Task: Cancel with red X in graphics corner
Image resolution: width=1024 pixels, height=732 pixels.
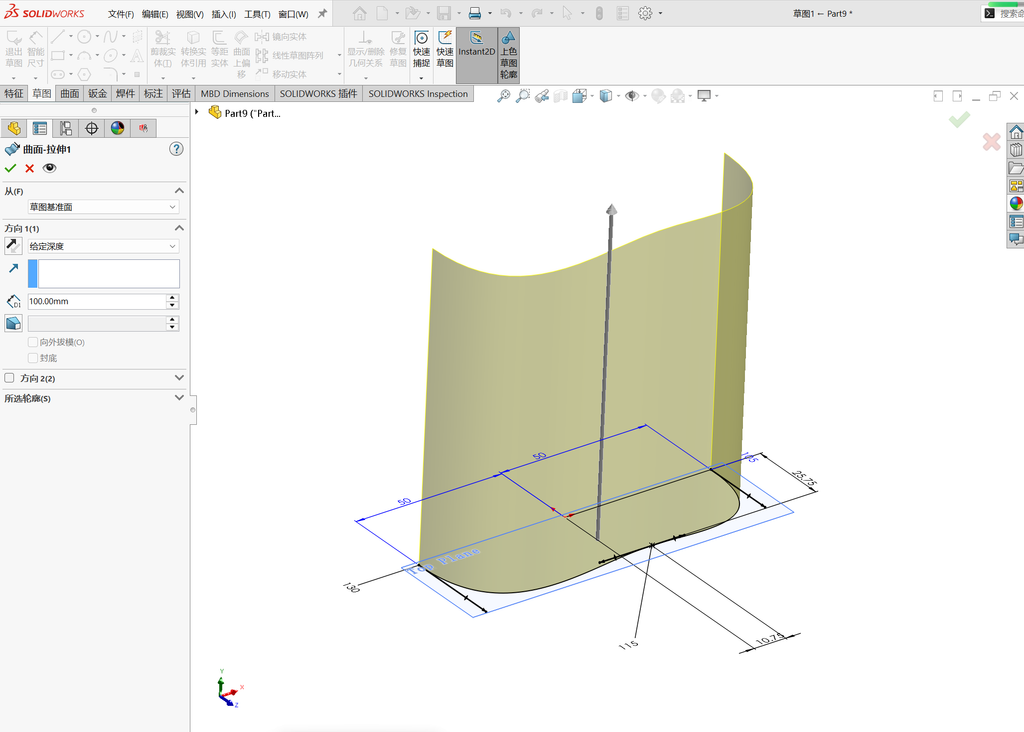Action: (x=991, y=142)
